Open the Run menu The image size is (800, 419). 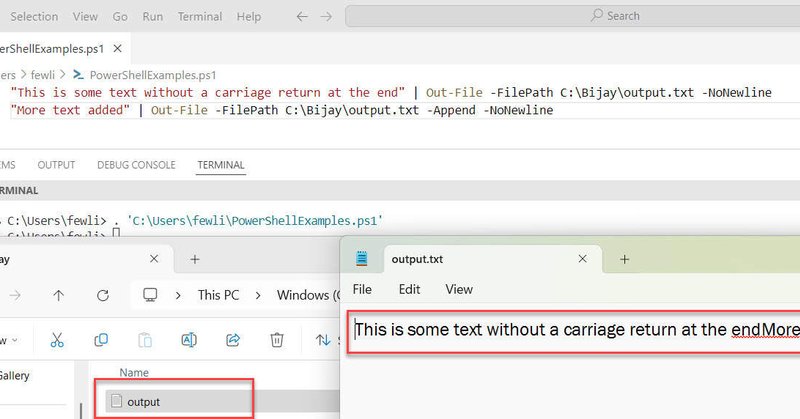coord(153,16)
